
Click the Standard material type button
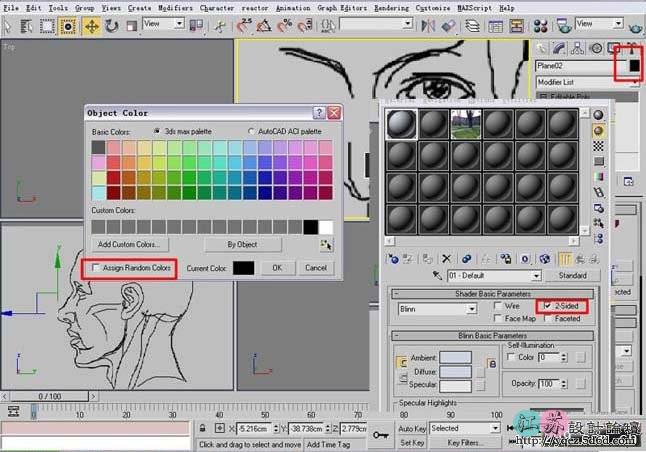[573, 275]
